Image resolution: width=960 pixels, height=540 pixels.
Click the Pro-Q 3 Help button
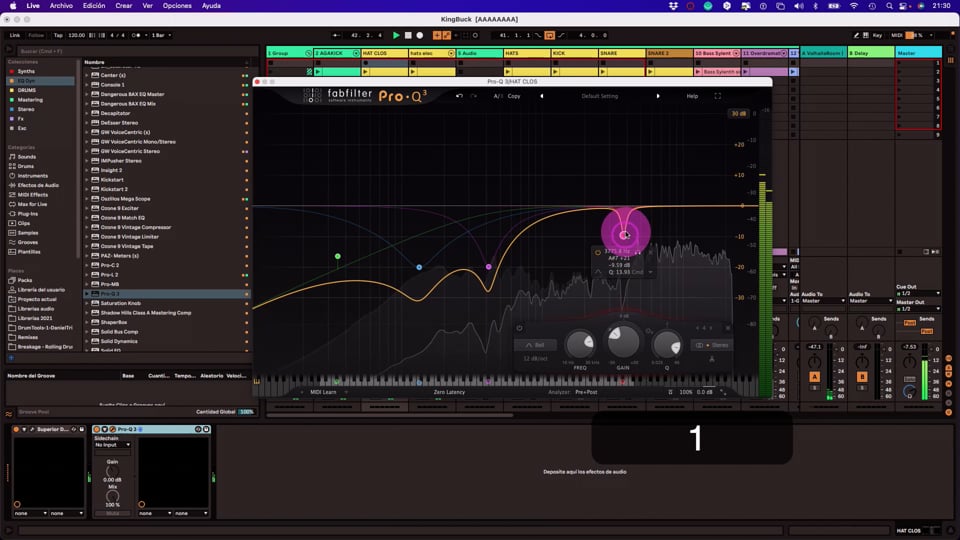coord(692,96)
